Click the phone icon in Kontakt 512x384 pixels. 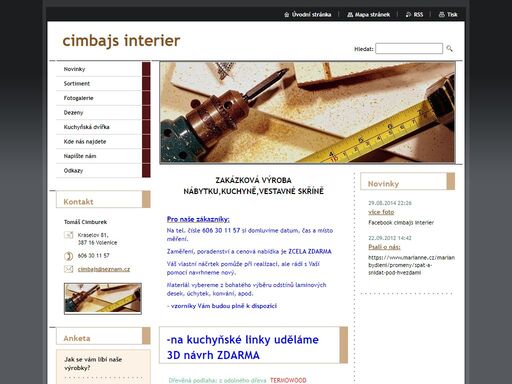click(x=68, y=256)
